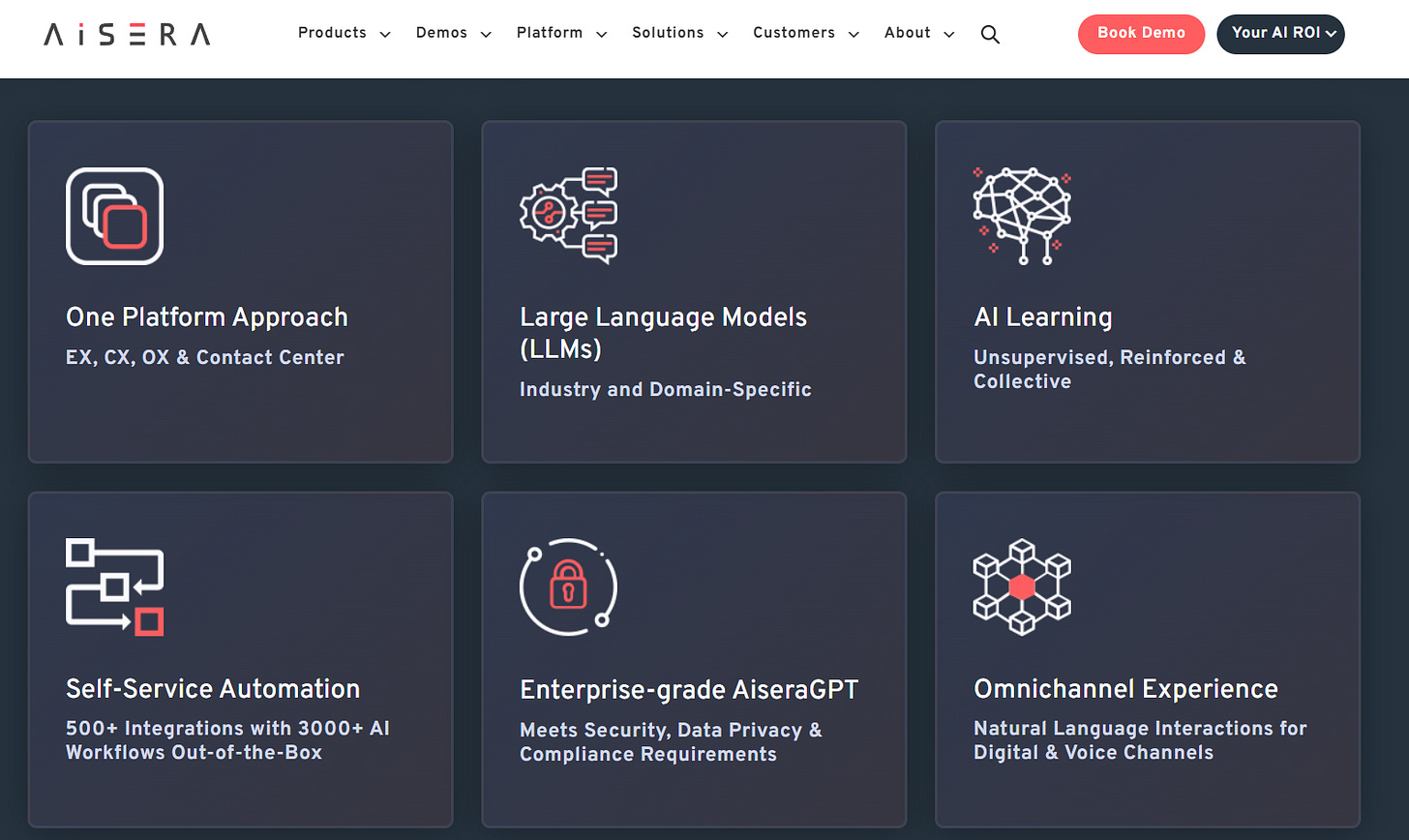Click the AiseraGPT padlock security icon
Viewport: 1409px width, 840px height.
(568, 587)
